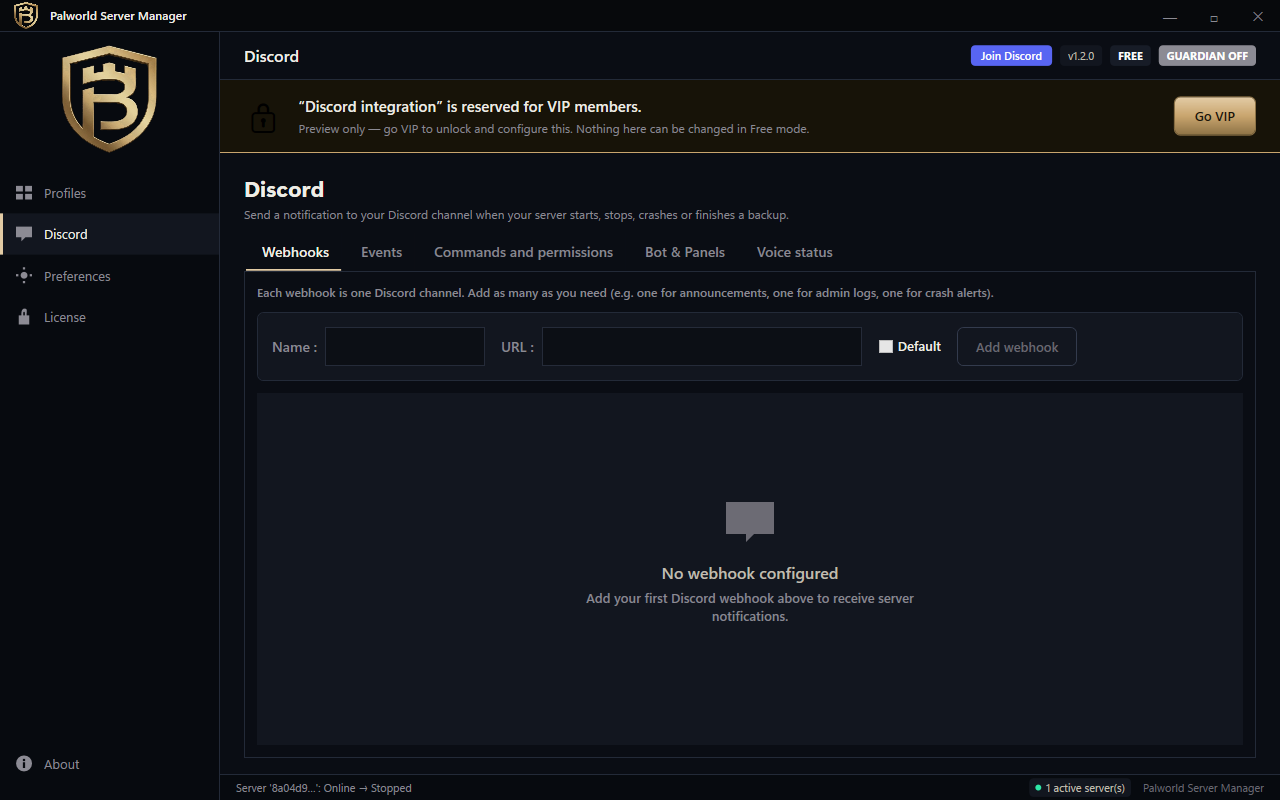
Task: Click the 'Default' checkbox label text
Action: (919, 347)
